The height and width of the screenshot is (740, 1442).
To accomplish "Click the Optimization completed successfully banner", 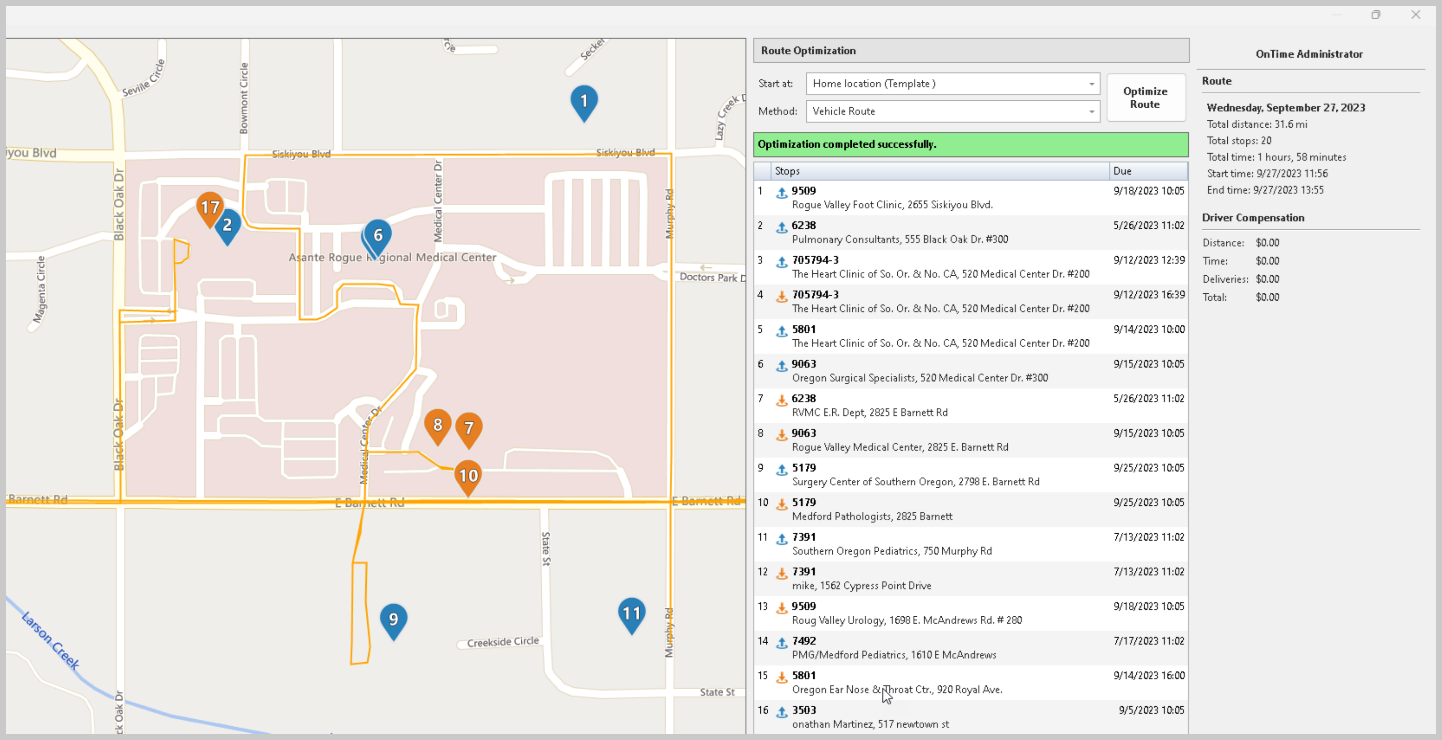I will tap(970, 144).
